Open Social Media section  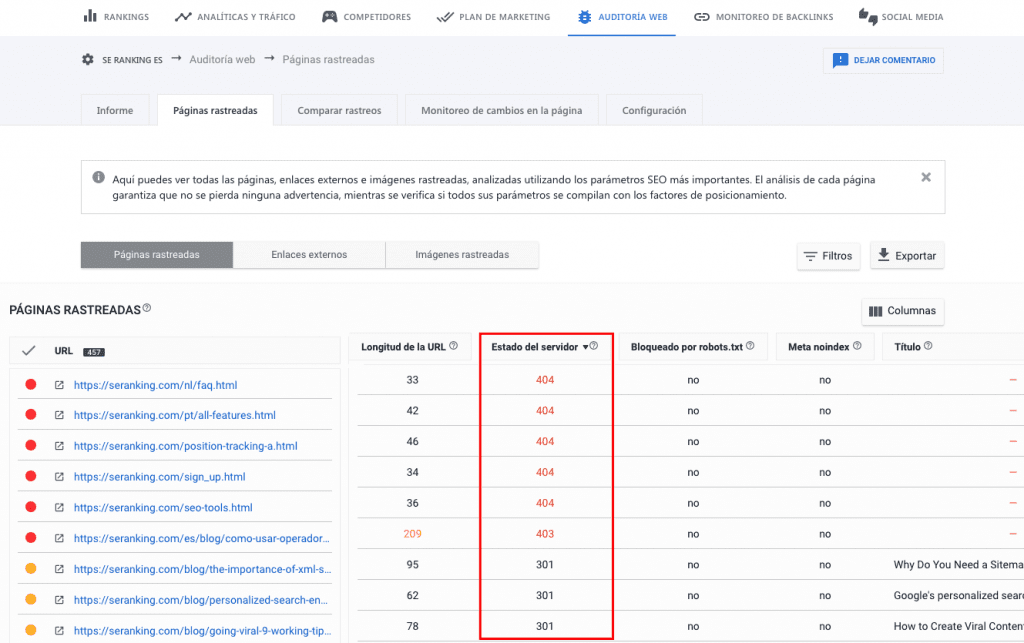(x=901, y=16)
